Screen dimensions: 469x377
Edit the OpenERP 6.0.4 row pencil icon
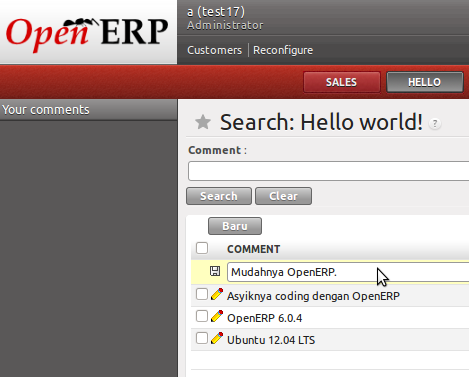point(217,316)
